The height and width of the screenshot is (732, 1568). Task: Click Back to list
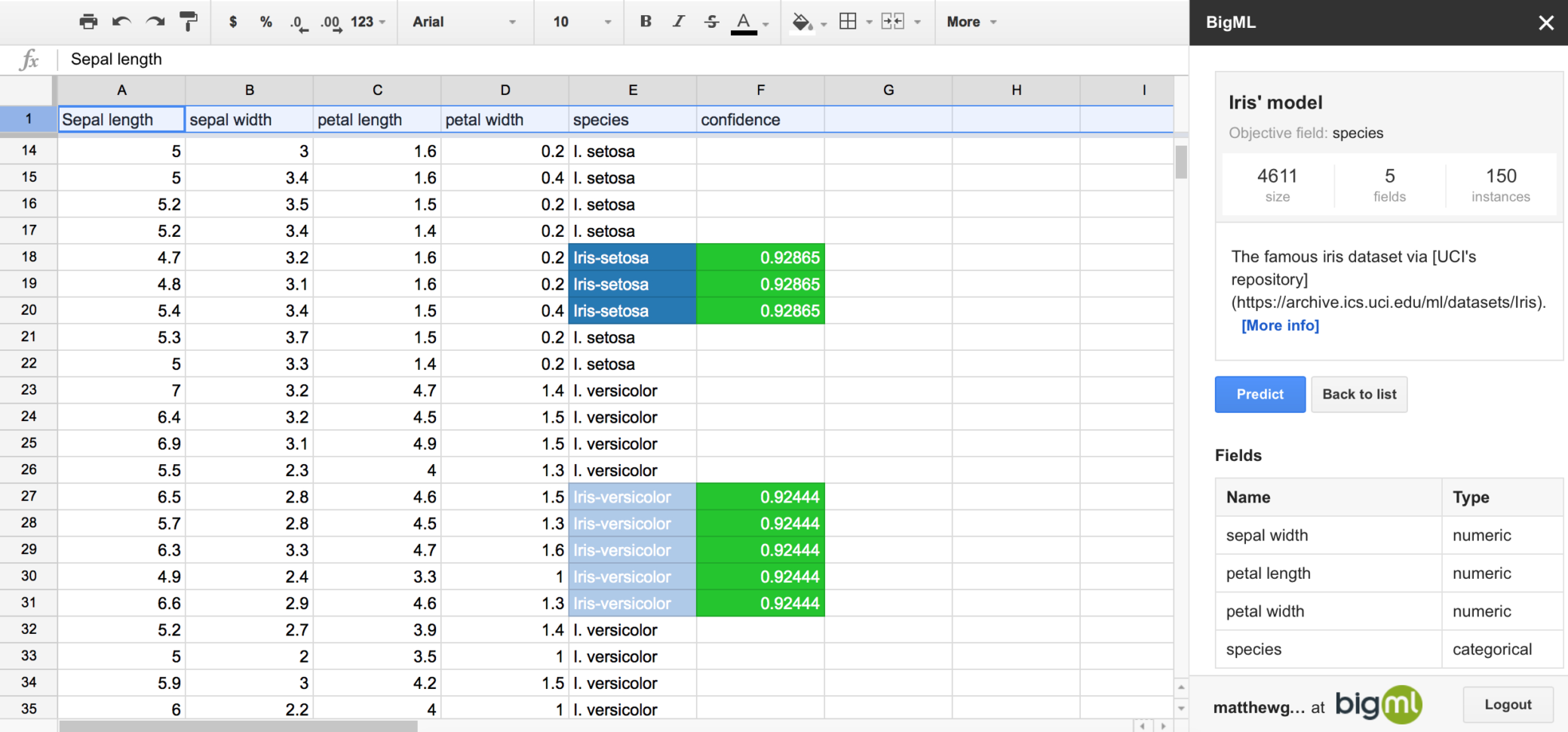(x=1358, y=394)
